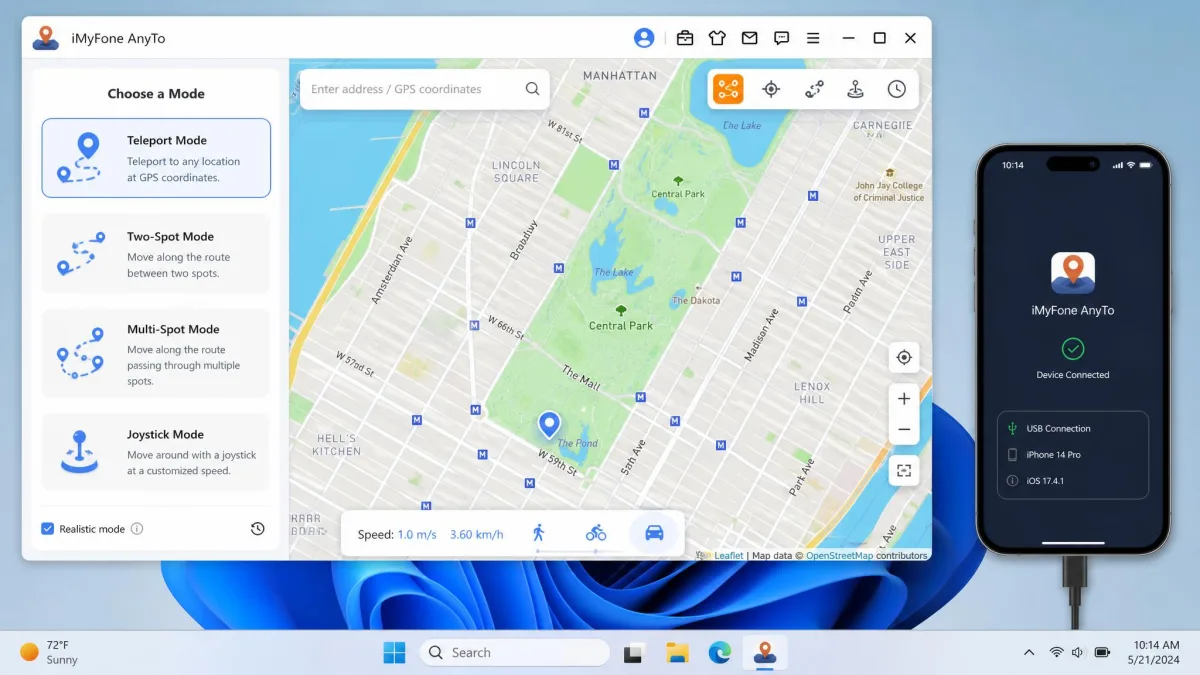This screenshot has width=1200, height=675.
Task: Activate the orange teleport mode toolbar icon
Action: tap(728, 89)
